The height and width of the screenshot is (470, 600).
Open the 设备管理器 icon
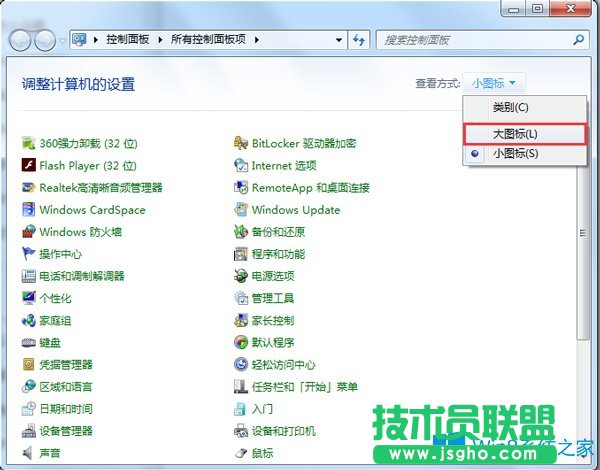pyautogui.click(x=29, y=431)
